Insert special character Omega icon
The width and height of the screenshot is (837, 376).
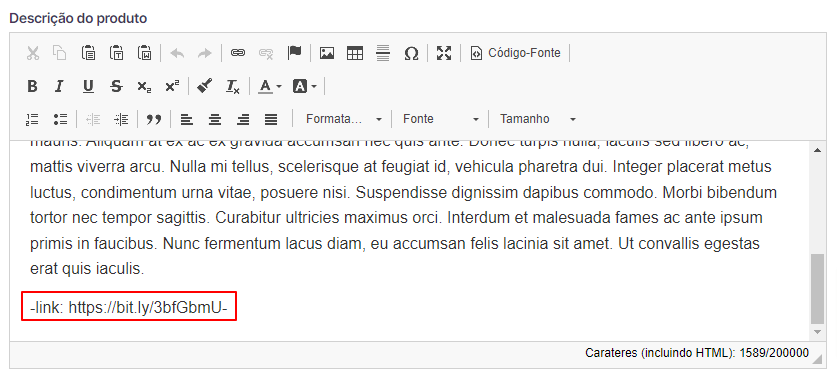point(411,53)
